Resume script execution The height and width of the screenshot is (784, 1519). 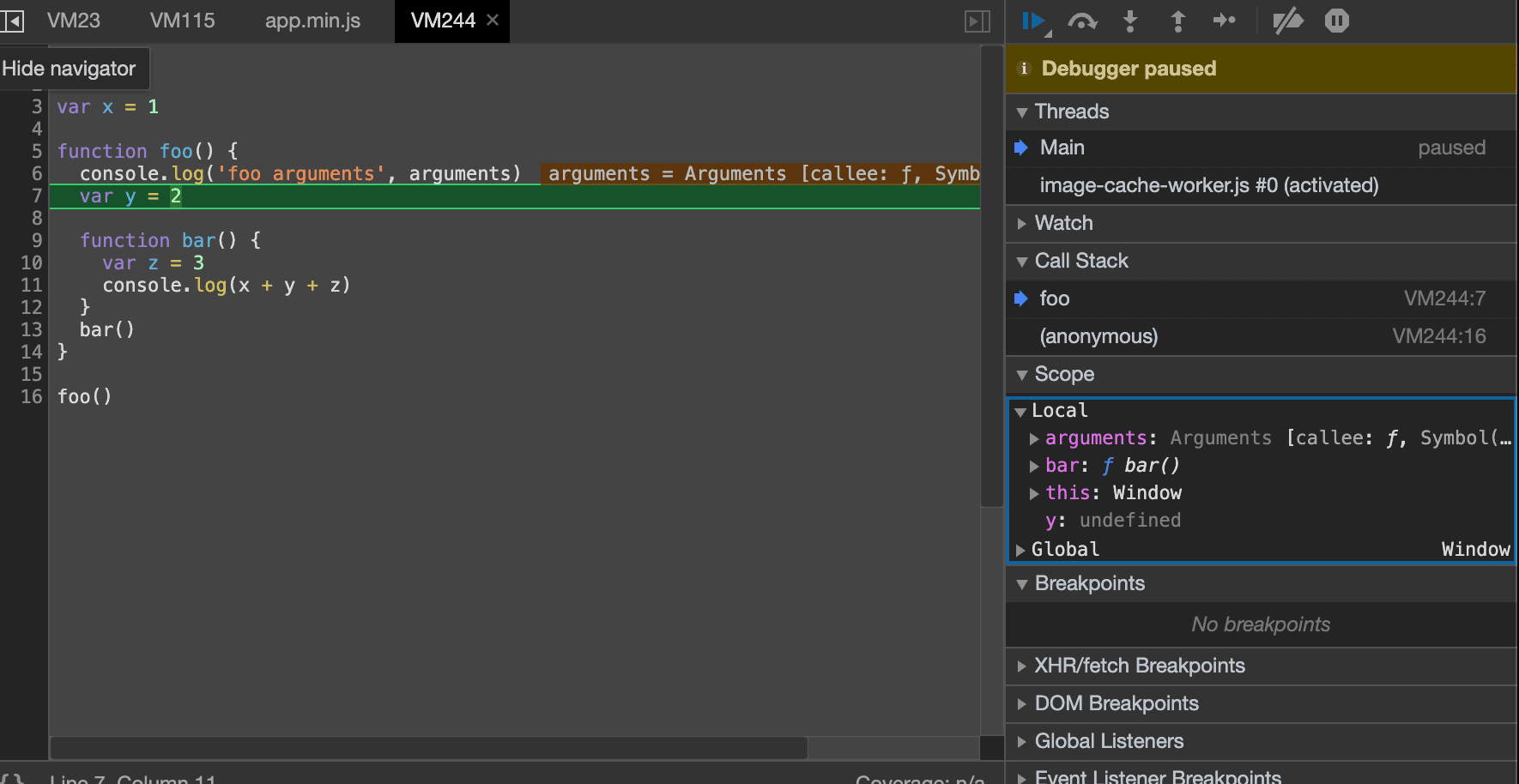[x=1033, y=21]
